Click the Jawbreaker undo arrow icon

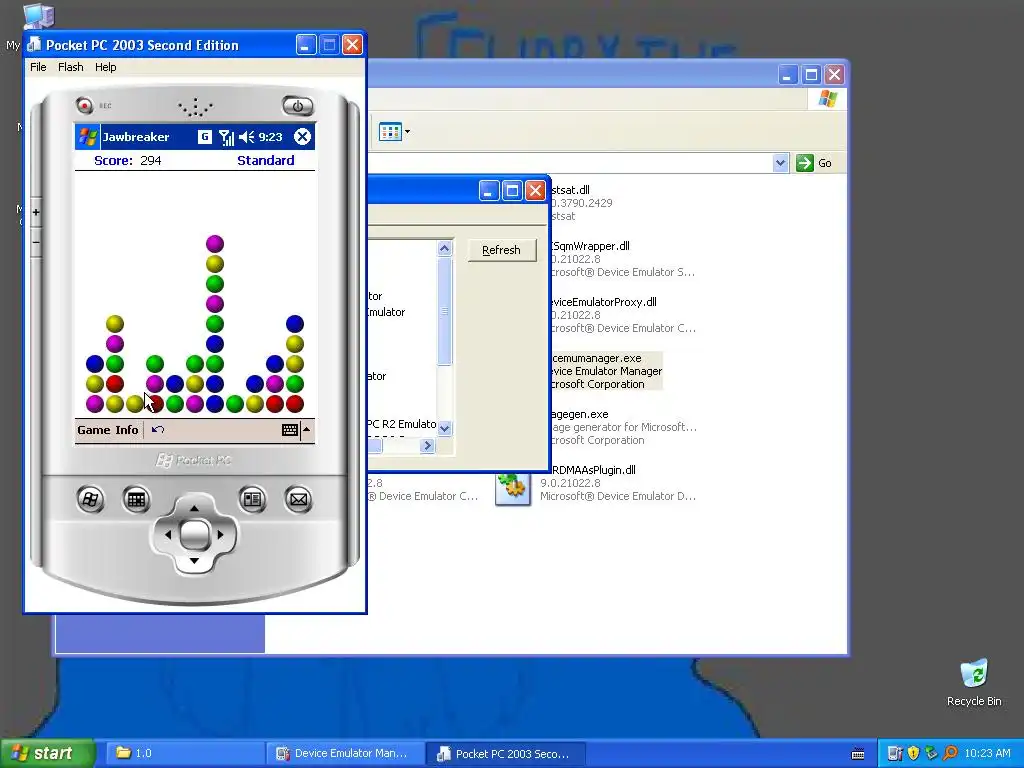(158, 430)
